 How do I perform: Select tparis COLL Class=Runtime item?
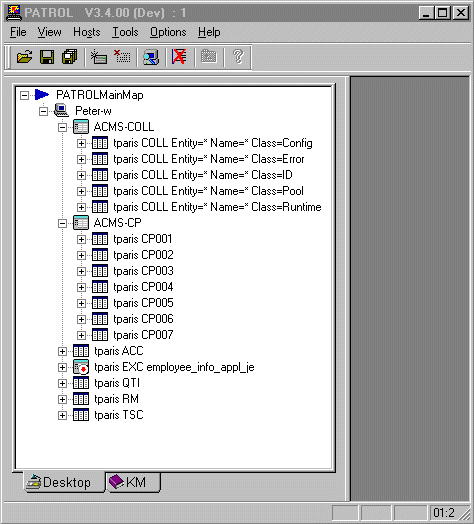tap(217, 207)
